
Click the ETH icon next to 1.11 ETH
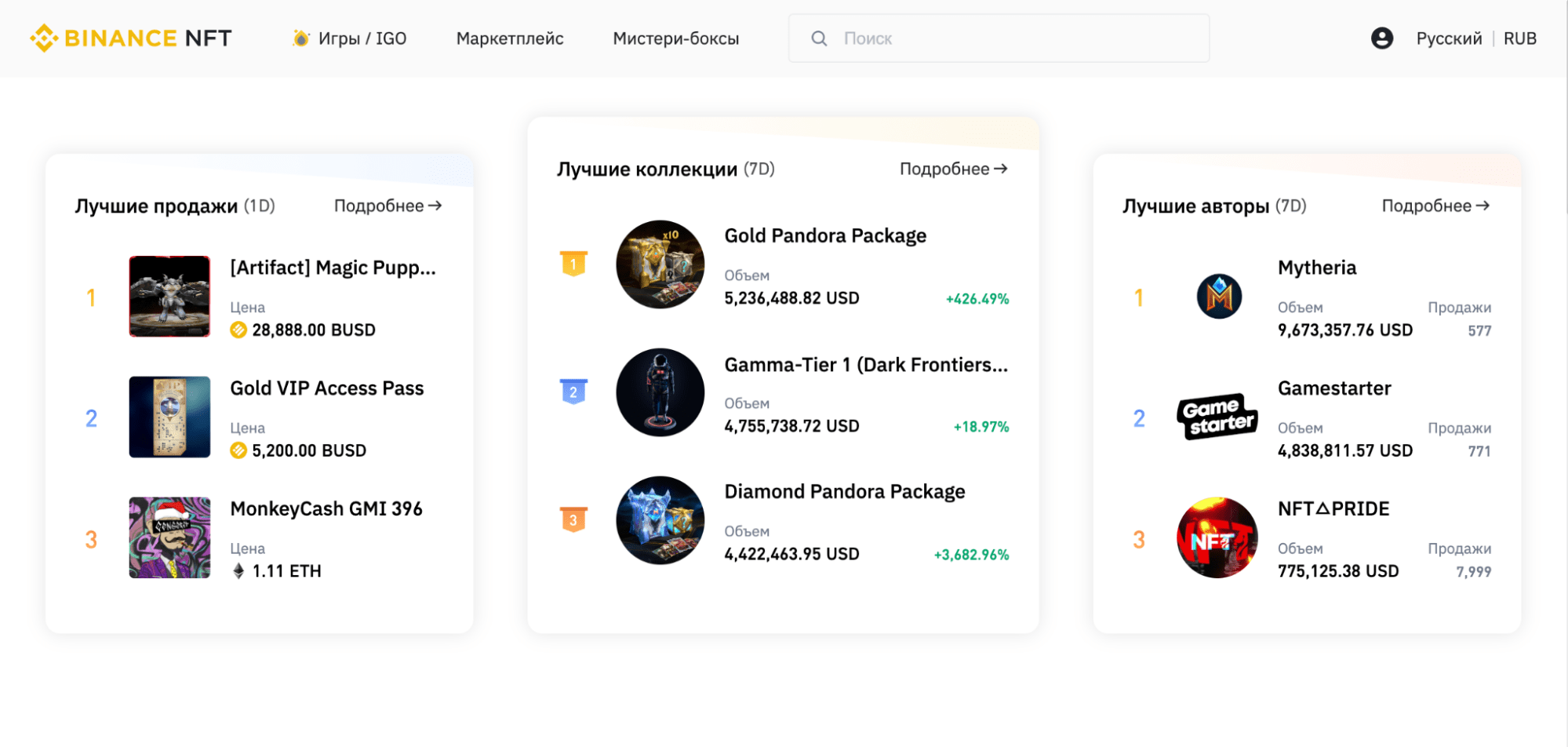tap(238, 570)
